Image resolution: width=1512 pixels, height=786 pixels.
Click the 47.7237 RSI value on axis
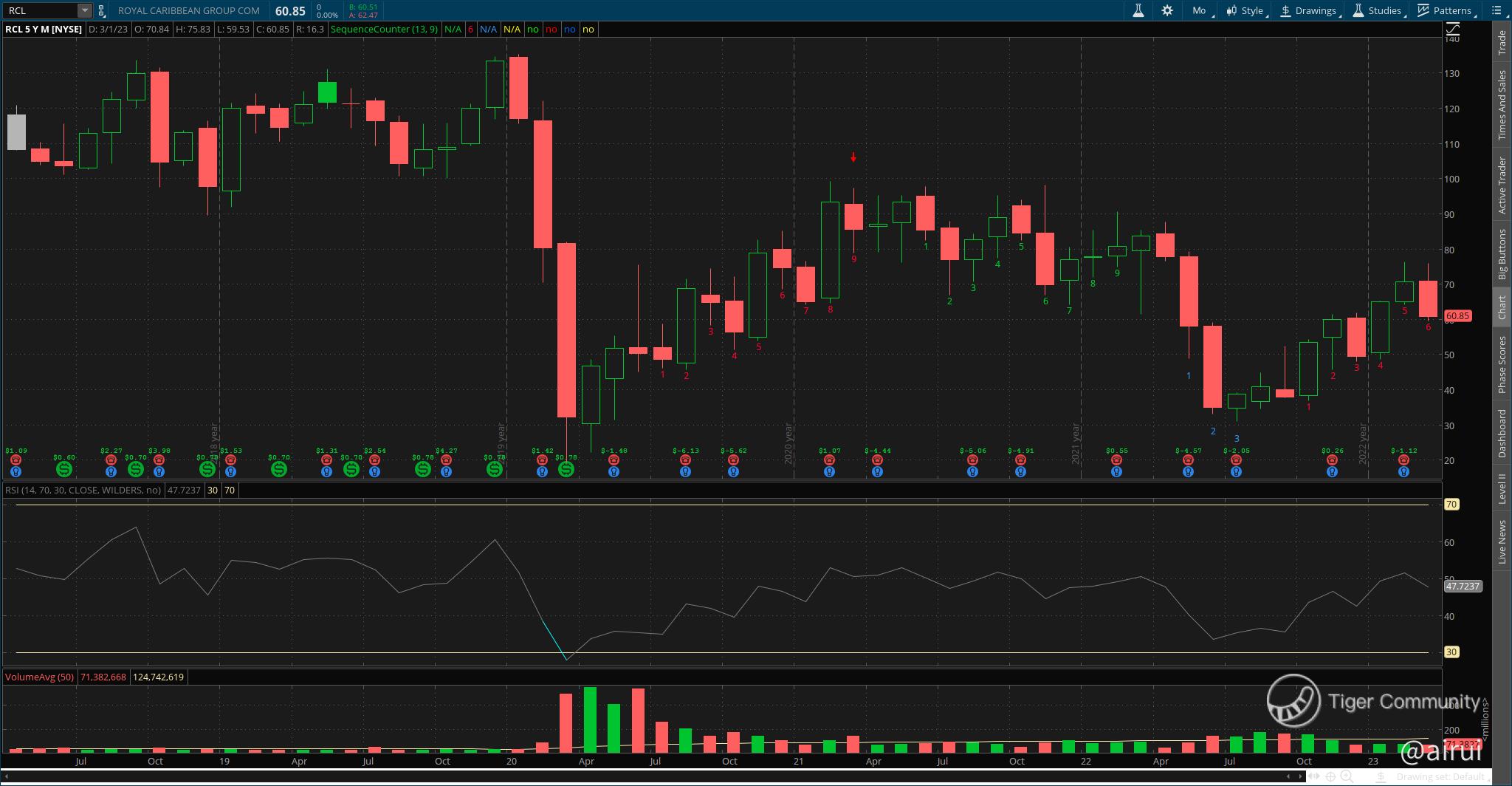[x=1463, y=586]
